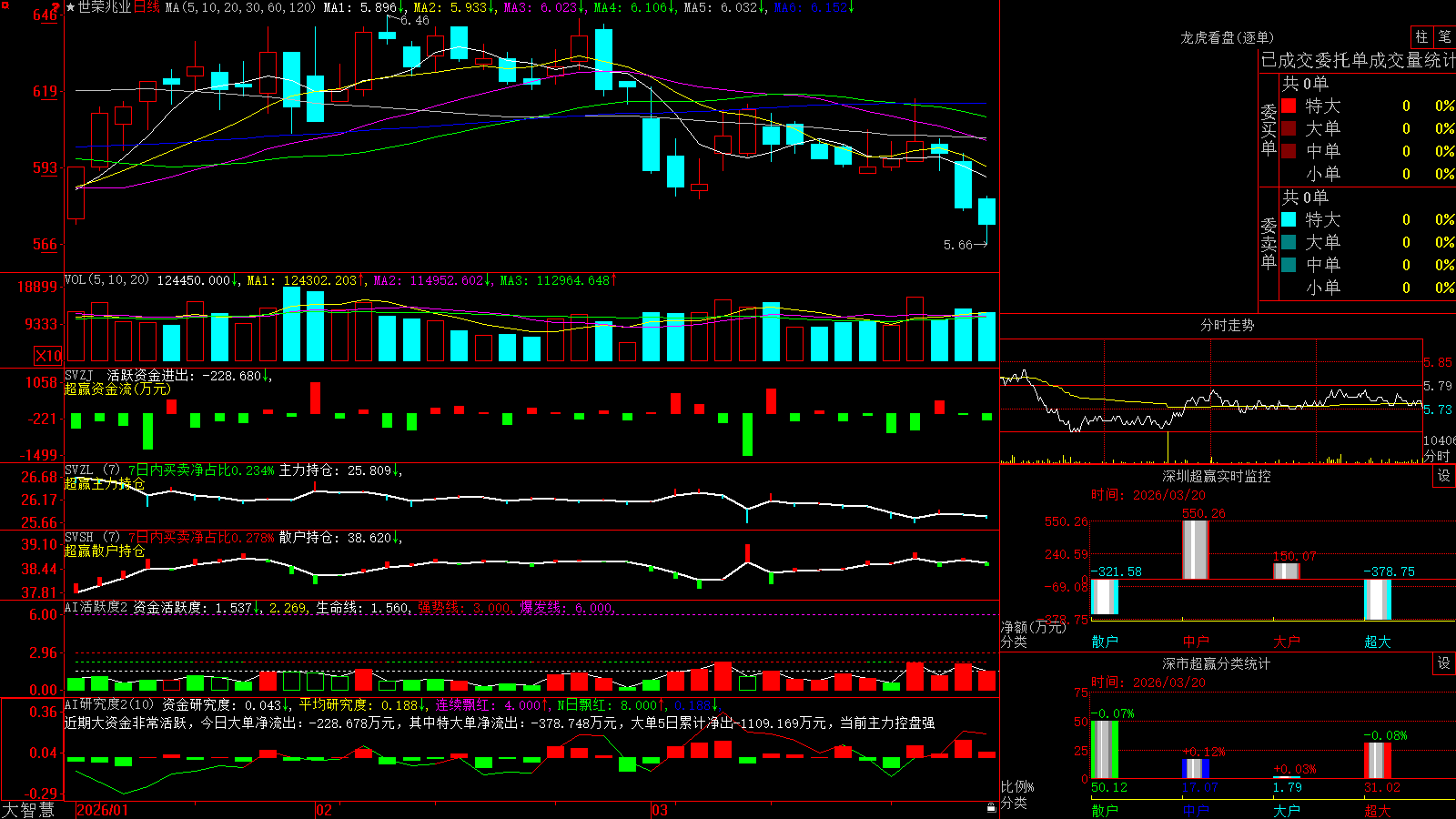Click the 深市超赢分类统计 panel title
This screenshot has width=1456, height=819.
pos(1217,663)
